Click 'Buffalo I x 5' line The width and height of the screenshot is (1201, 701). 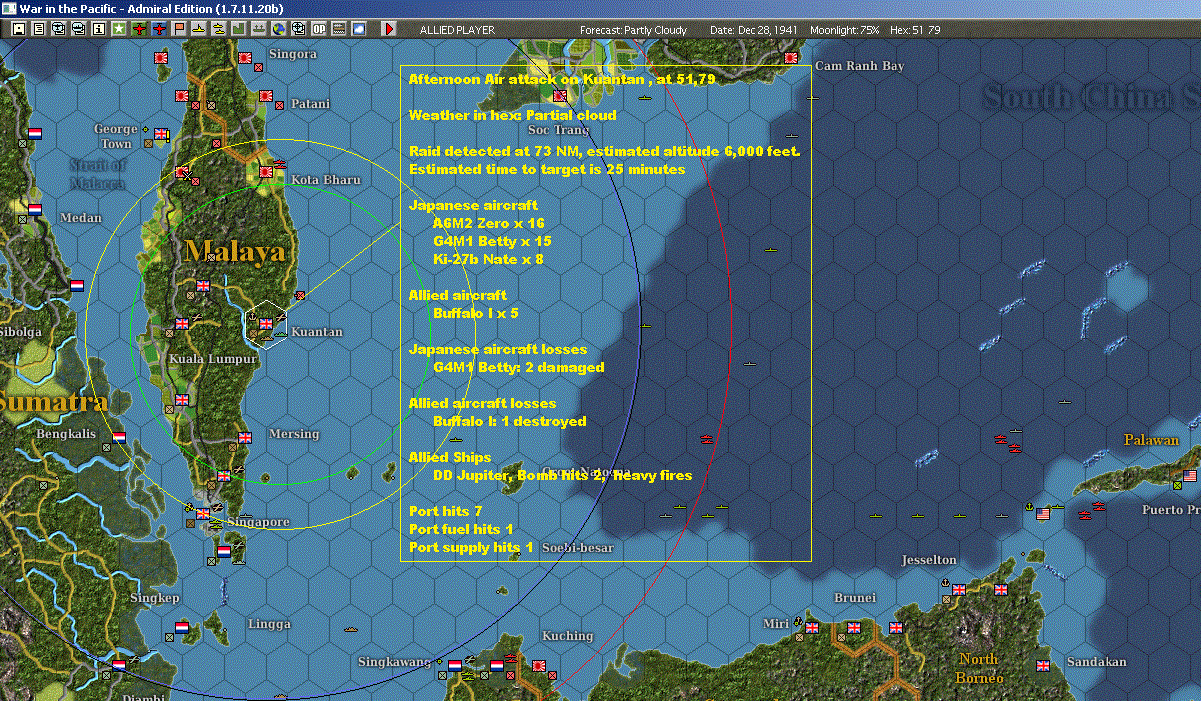pyautogui.click(x=476, y=313)
